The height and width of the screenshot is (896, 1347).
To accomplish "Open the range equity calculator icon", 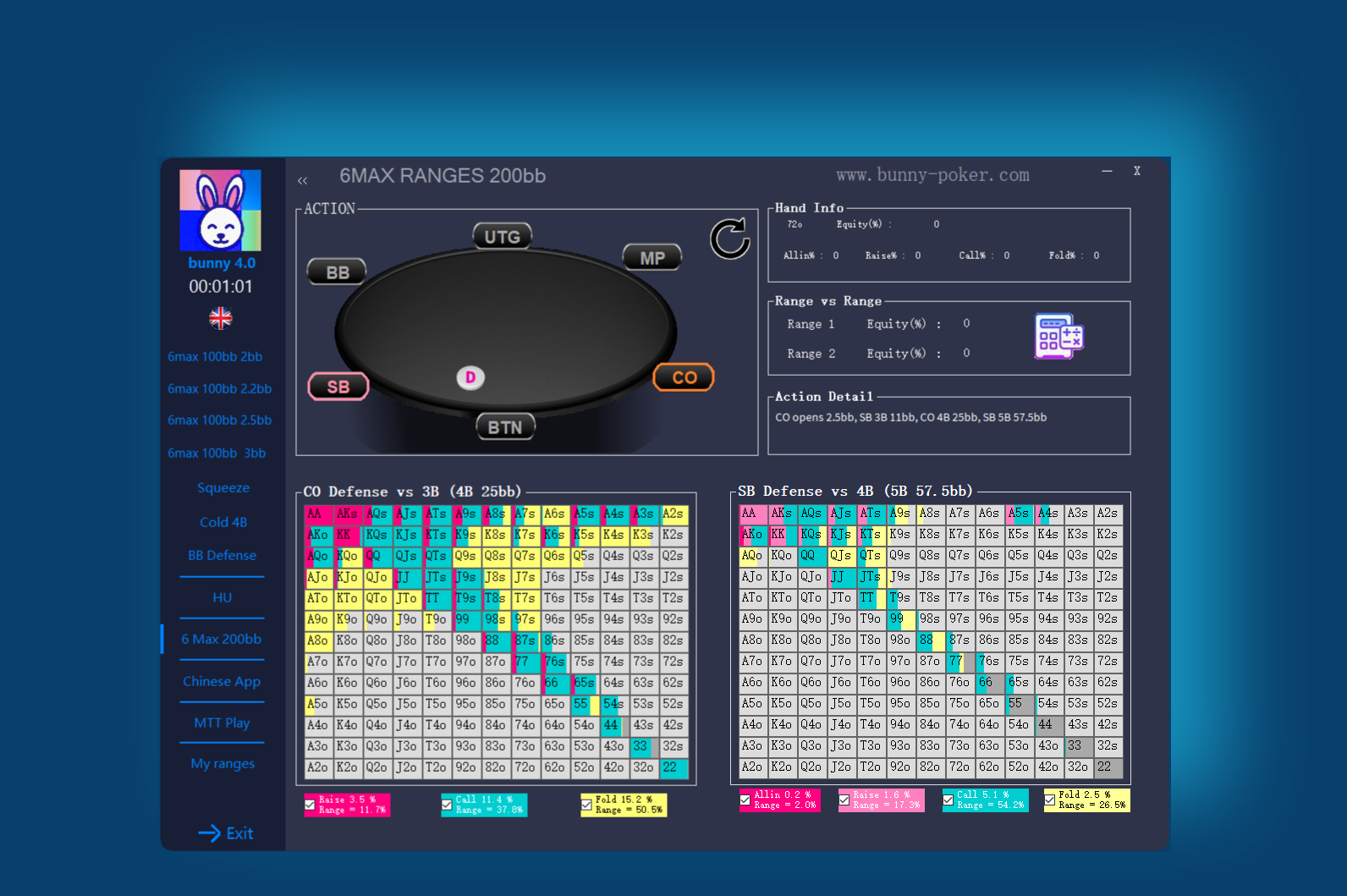I will pos(1058,336).
